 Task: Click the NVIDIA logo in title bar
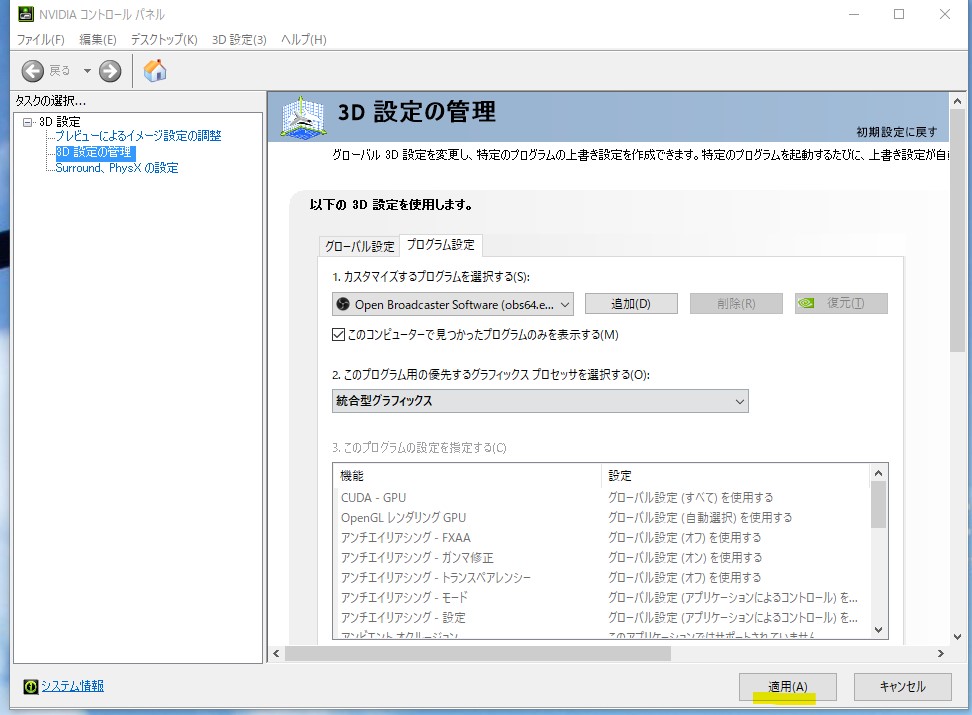pos(25,14)
